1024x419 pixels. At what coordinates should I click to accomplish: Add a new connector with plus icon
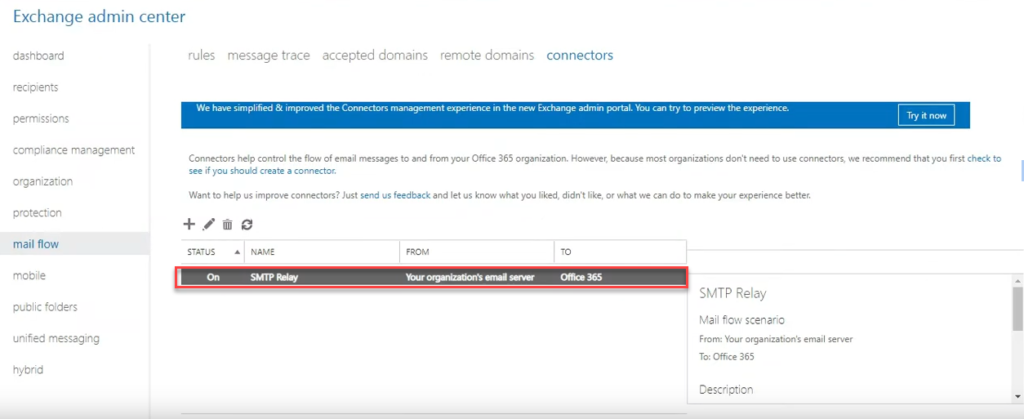[x=189, y=225]
